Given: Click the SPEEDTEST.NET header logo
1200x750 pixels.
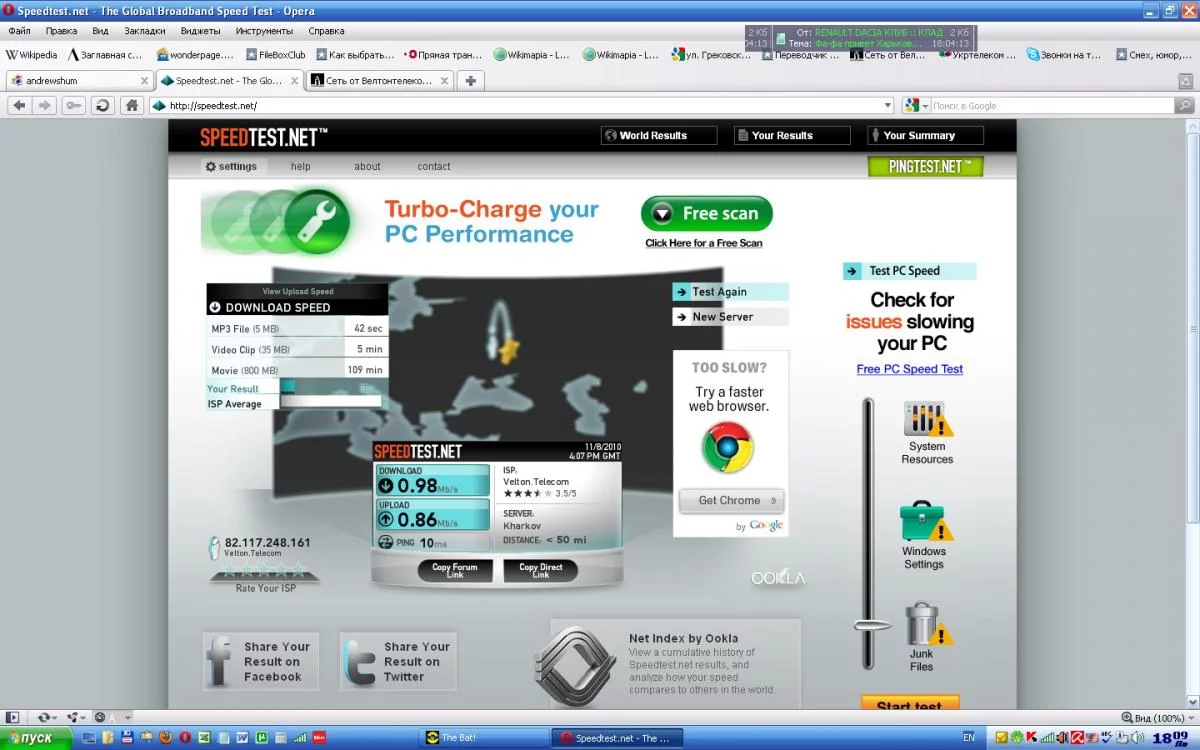Looking at the screenshot, I should 263,136.
